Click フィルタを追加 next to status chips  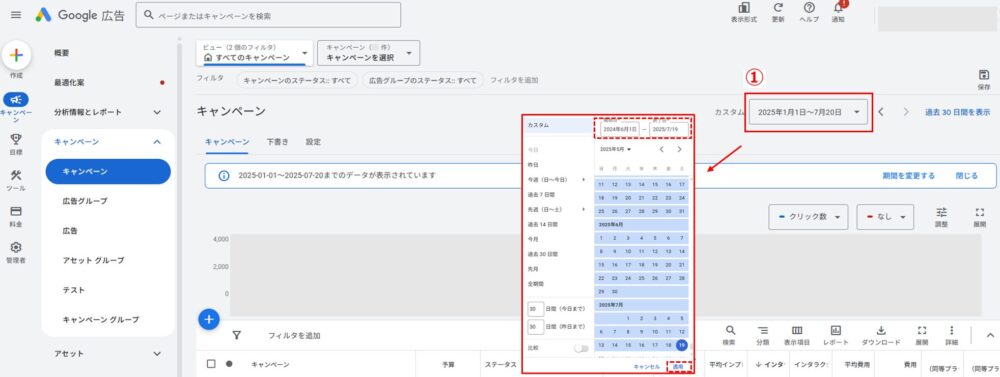tap(514, 80)
